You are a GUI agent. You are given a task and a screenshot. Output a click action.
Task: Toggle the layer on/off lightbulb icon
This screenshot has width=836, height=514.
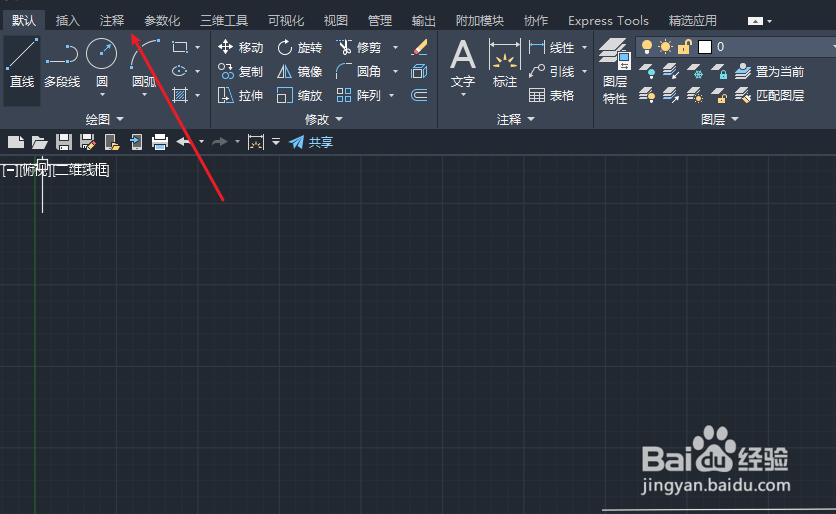tap(646, 47)
